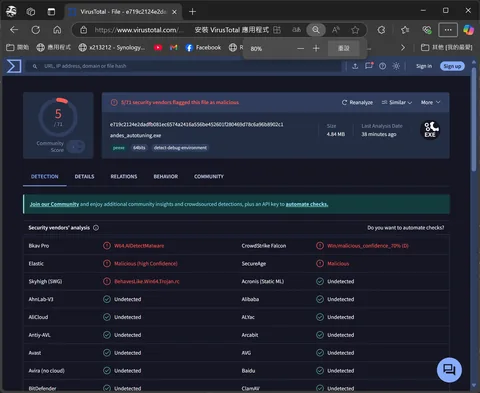Switch to the DETECTION tab

45,176
